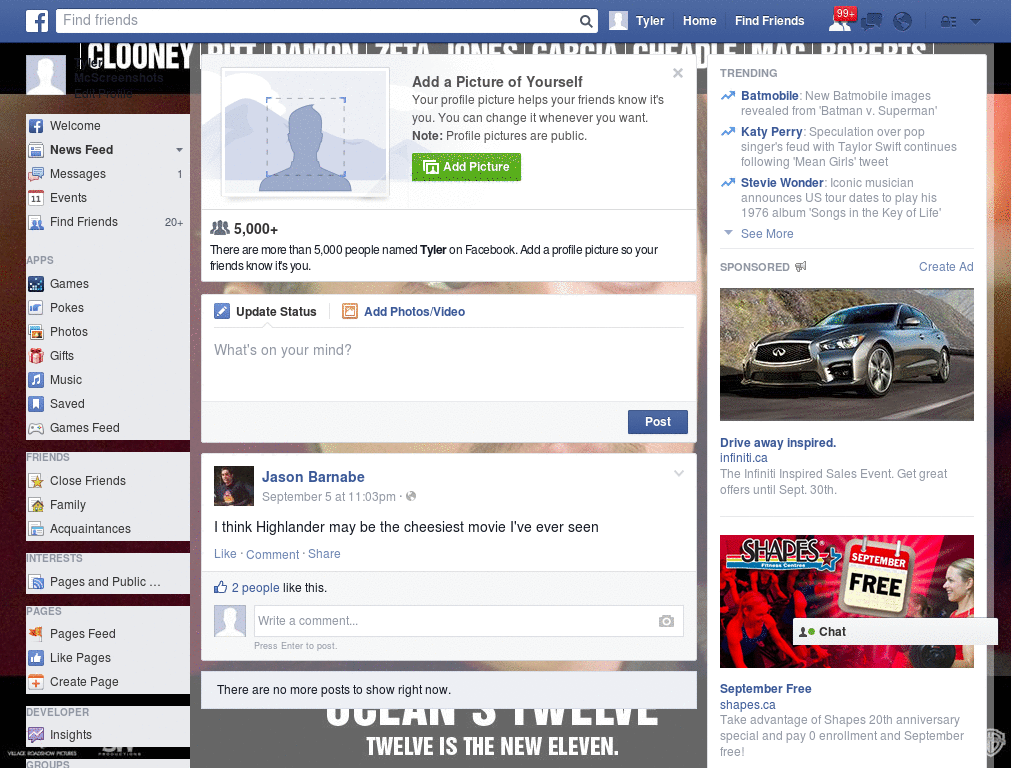Click Comment under Highlander post

click(272, 554)
